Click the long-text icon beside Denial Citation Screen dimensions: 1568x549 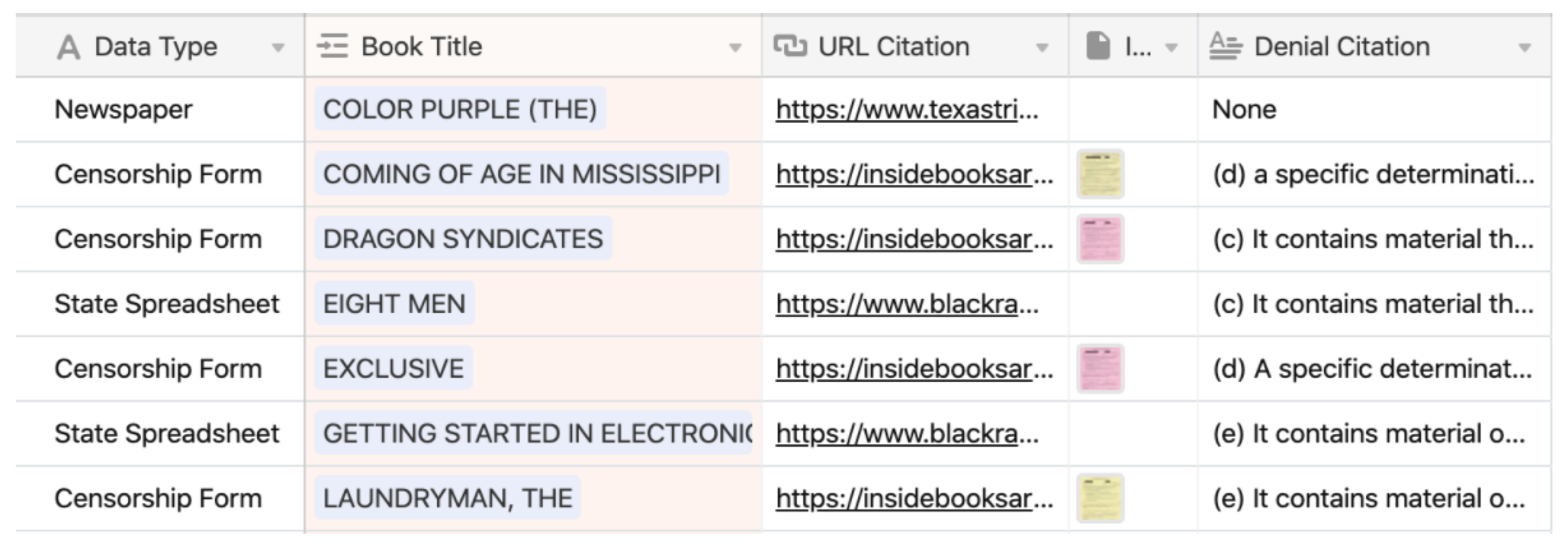1225,46
